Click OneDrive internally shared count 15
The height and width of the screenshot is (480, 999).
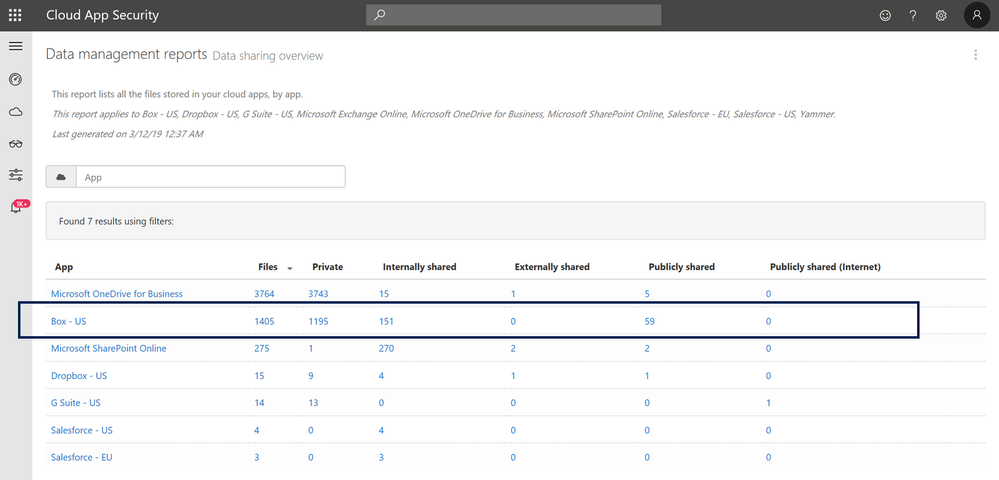coord(384,294)
